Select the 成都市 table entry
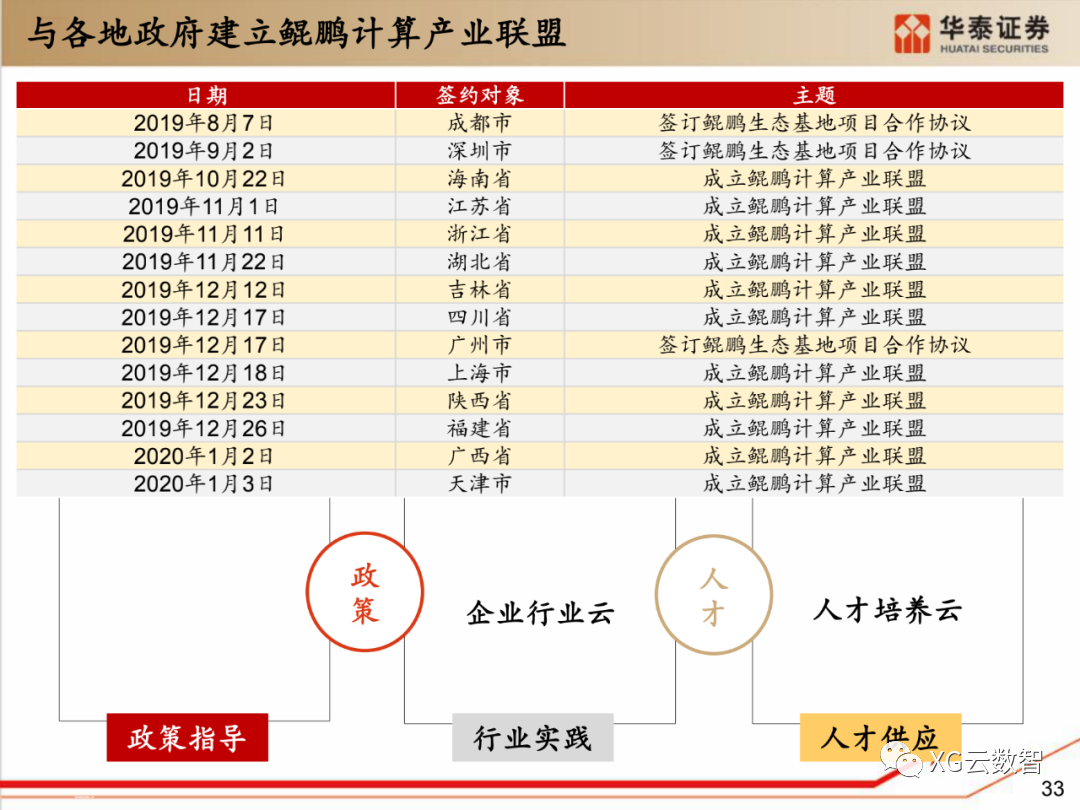1080x810 pixels. (479, 122)
